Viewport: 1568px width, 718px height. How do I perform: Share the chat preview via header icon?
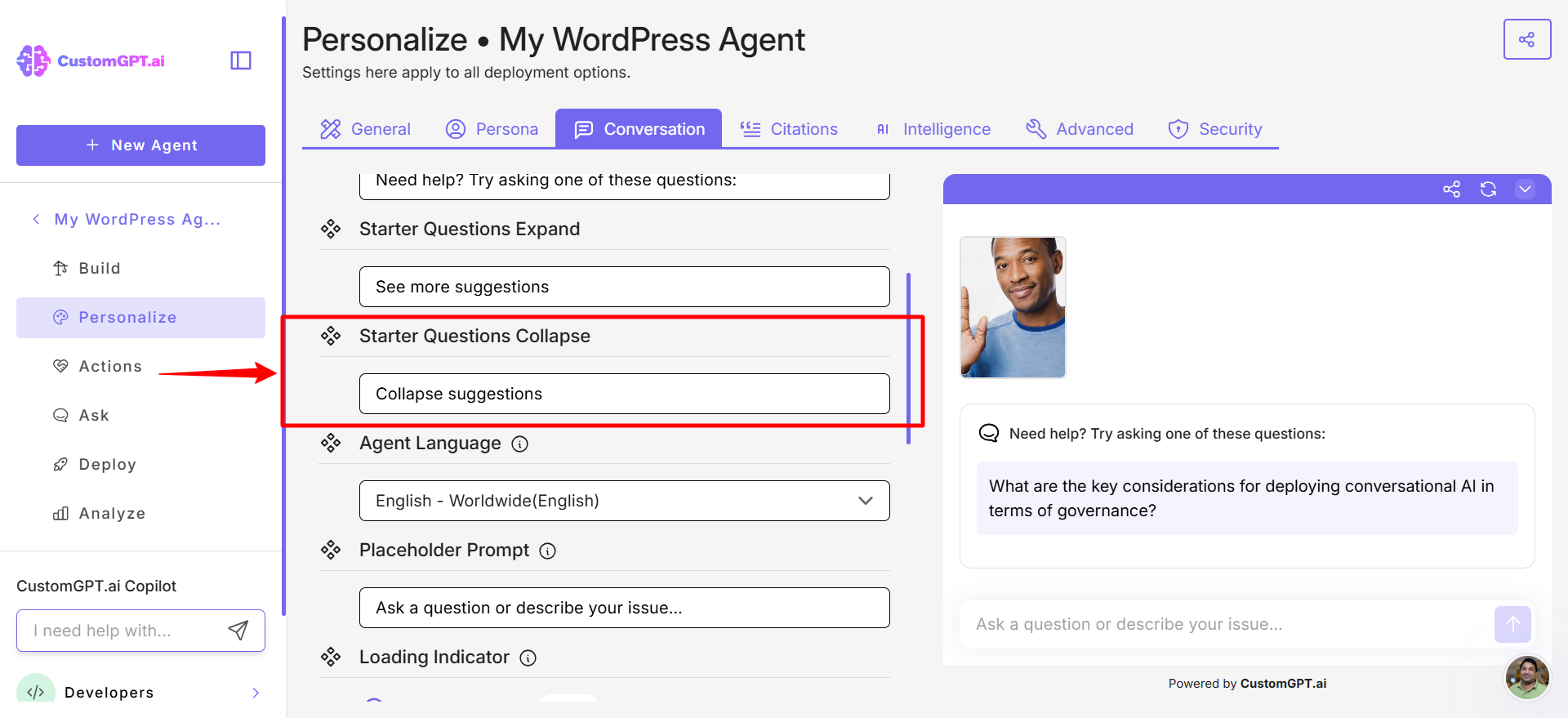(x=1451, y=190)
